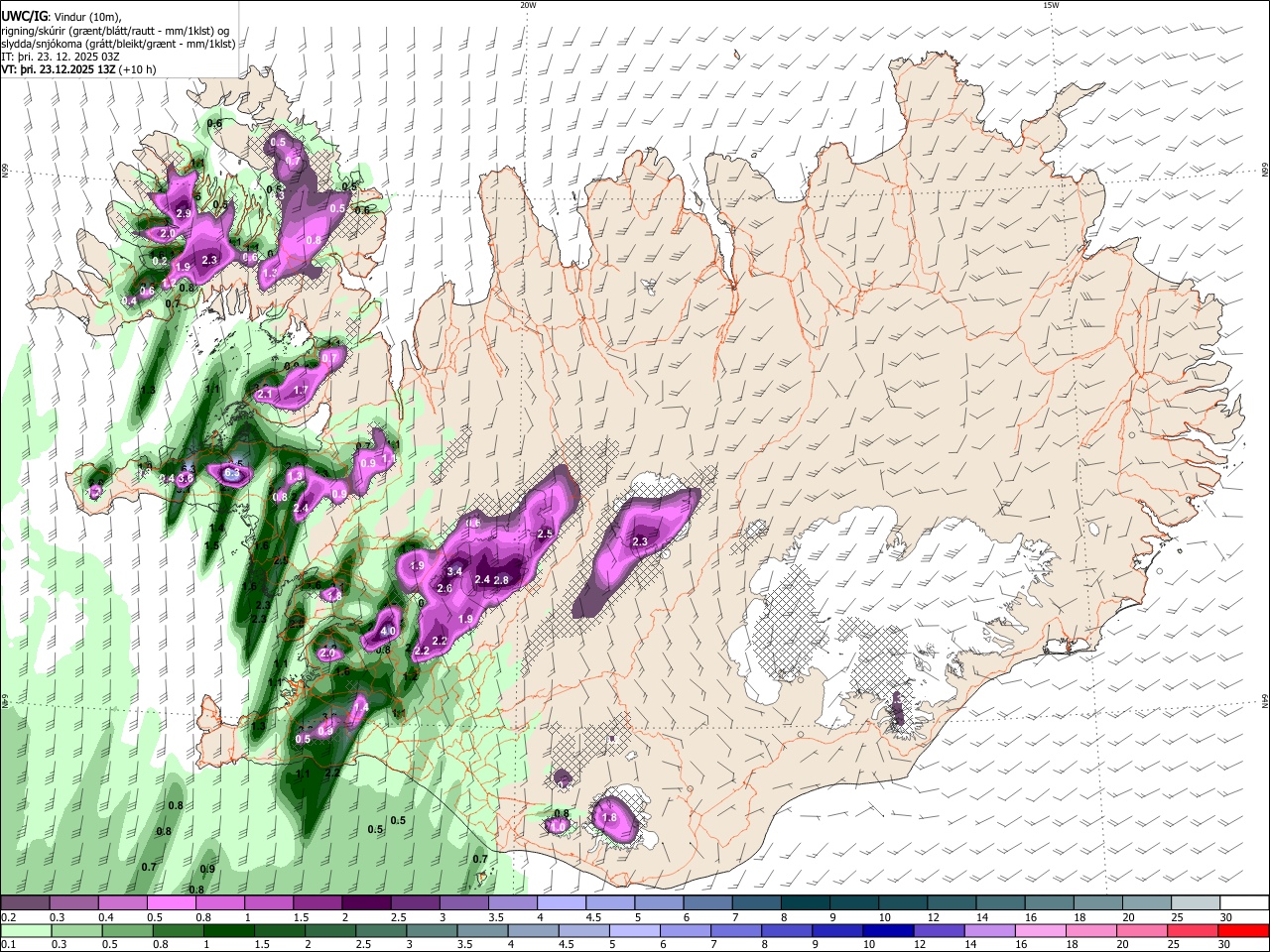Click snow legend swatch starting at 14
The width and height of the screenshot is (1270, 952).
(x=1001, y=903)
